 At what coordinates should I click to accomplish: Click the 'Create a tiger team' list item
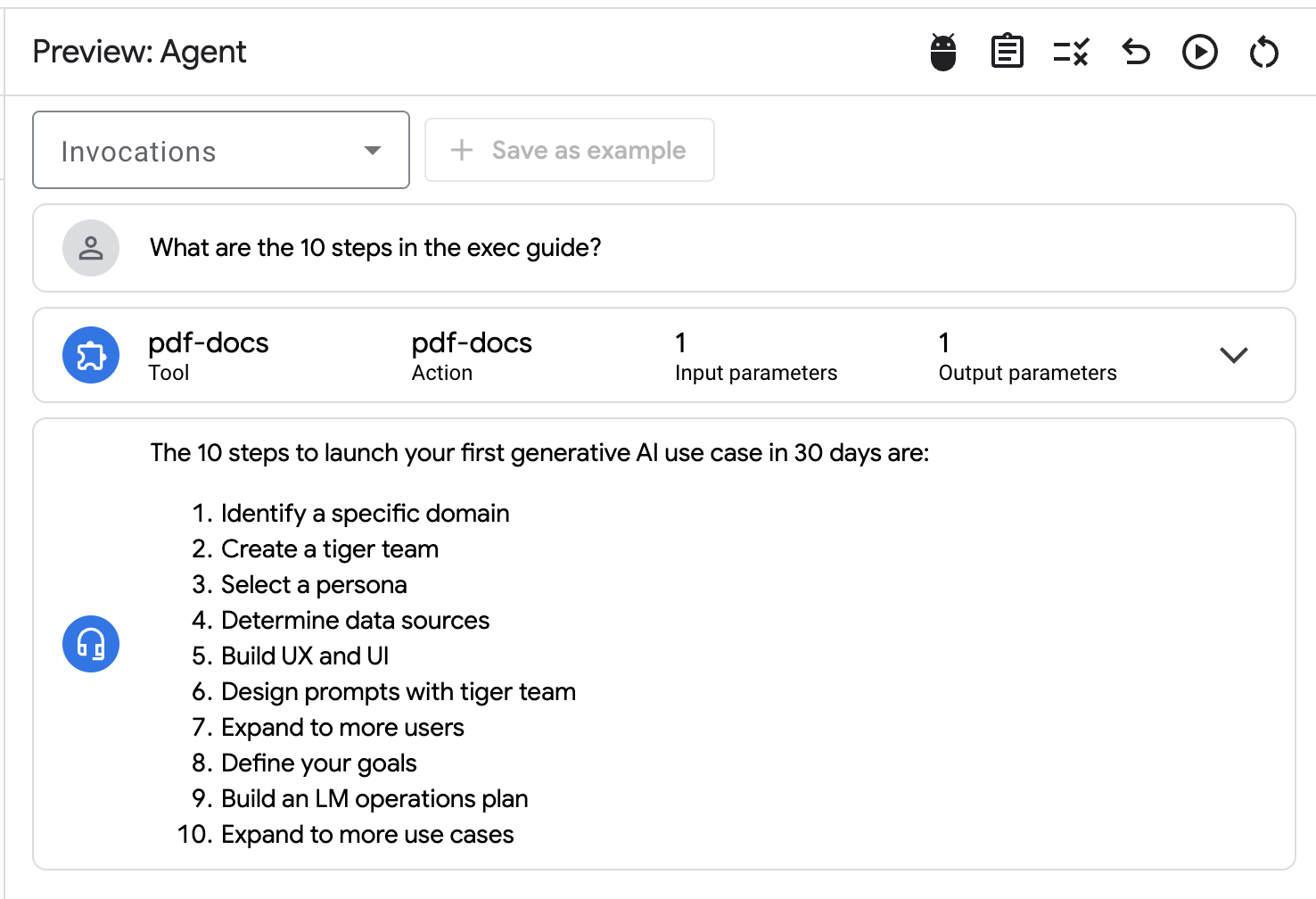click(x=329, y=549)
